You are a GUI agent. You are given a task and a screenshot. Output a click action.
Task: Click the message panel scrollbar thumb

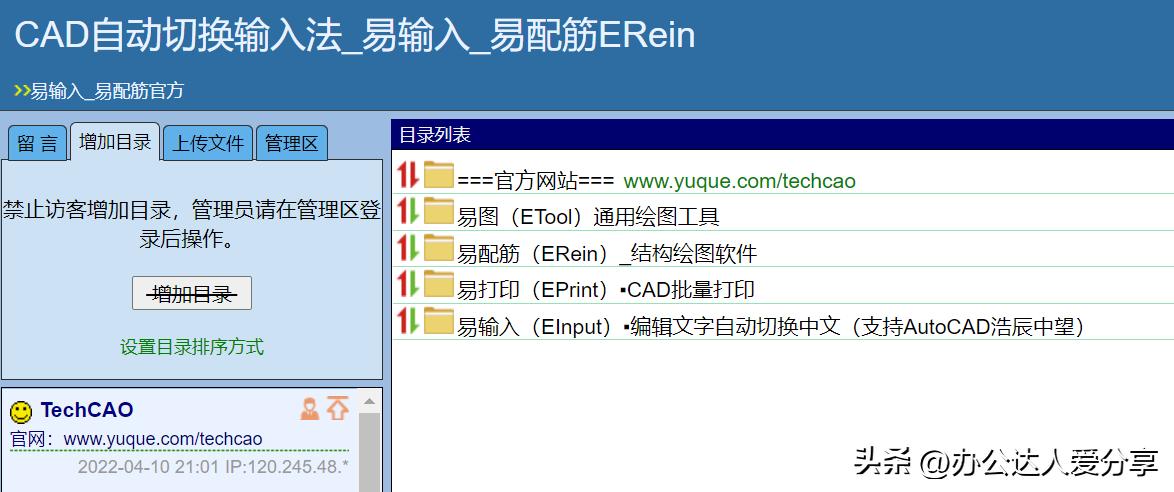click(369, 451)
